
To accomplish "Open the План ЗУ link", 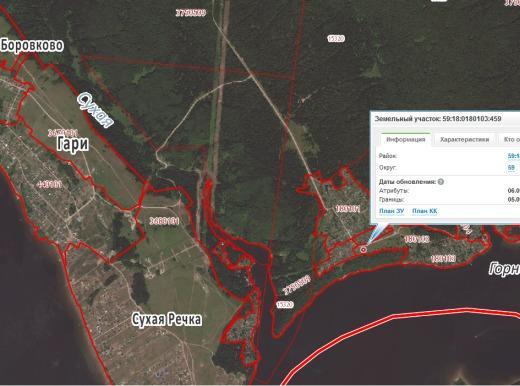I will 392,211.
